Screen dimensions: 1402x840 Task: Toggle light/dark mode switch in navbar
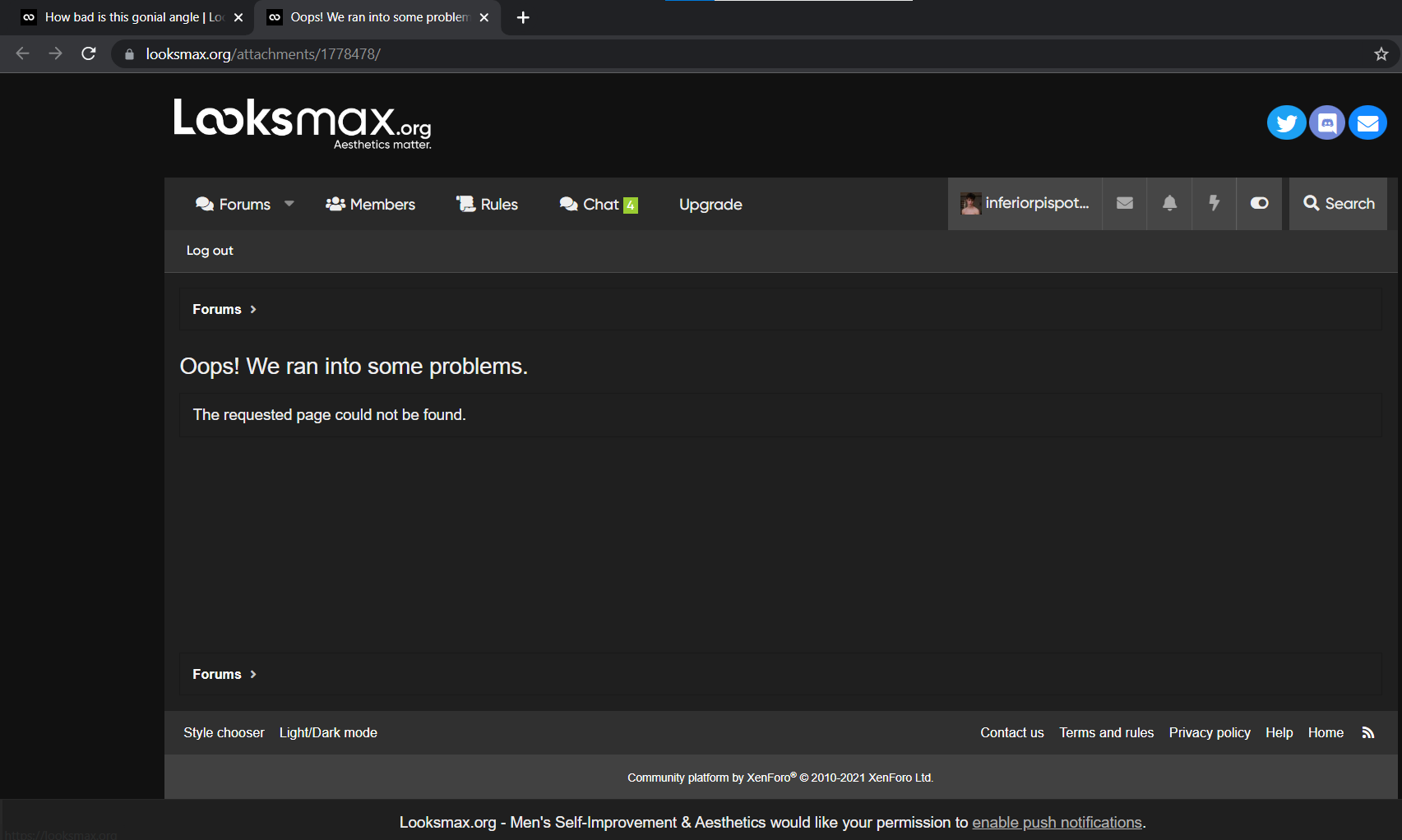(x=1259, y=203)
